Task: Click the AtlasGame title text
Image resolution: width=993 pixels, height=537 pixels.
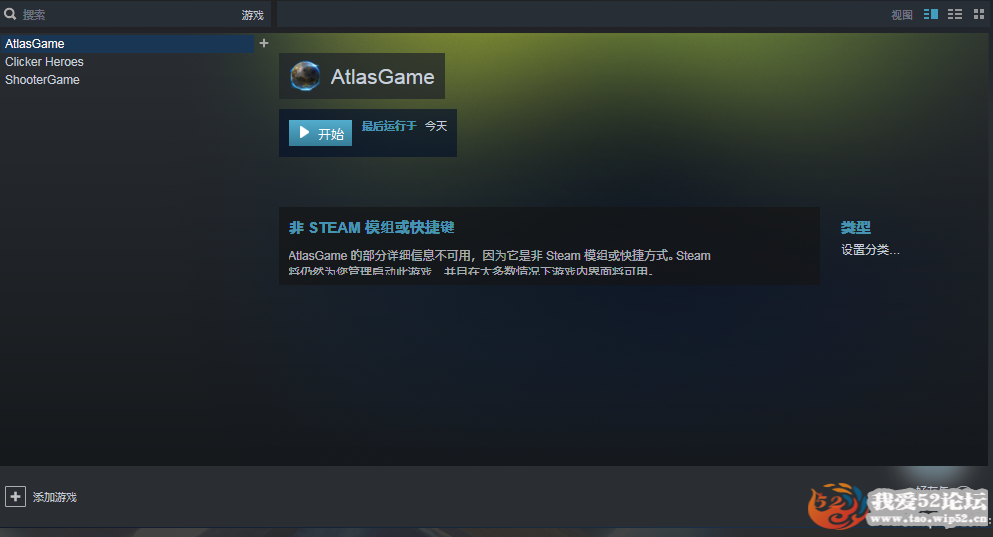Action: click(383, 77)
